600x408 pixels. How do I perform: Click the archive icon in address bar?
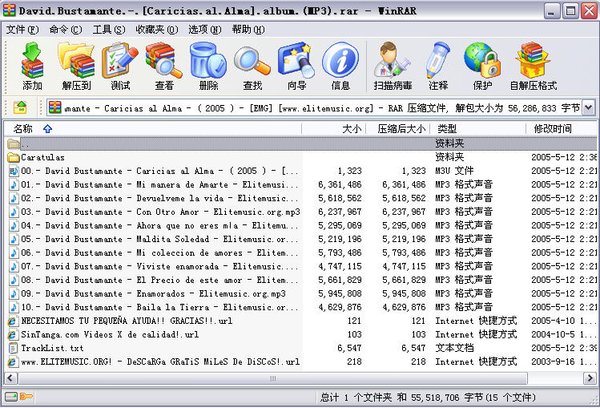pos(55,108)
